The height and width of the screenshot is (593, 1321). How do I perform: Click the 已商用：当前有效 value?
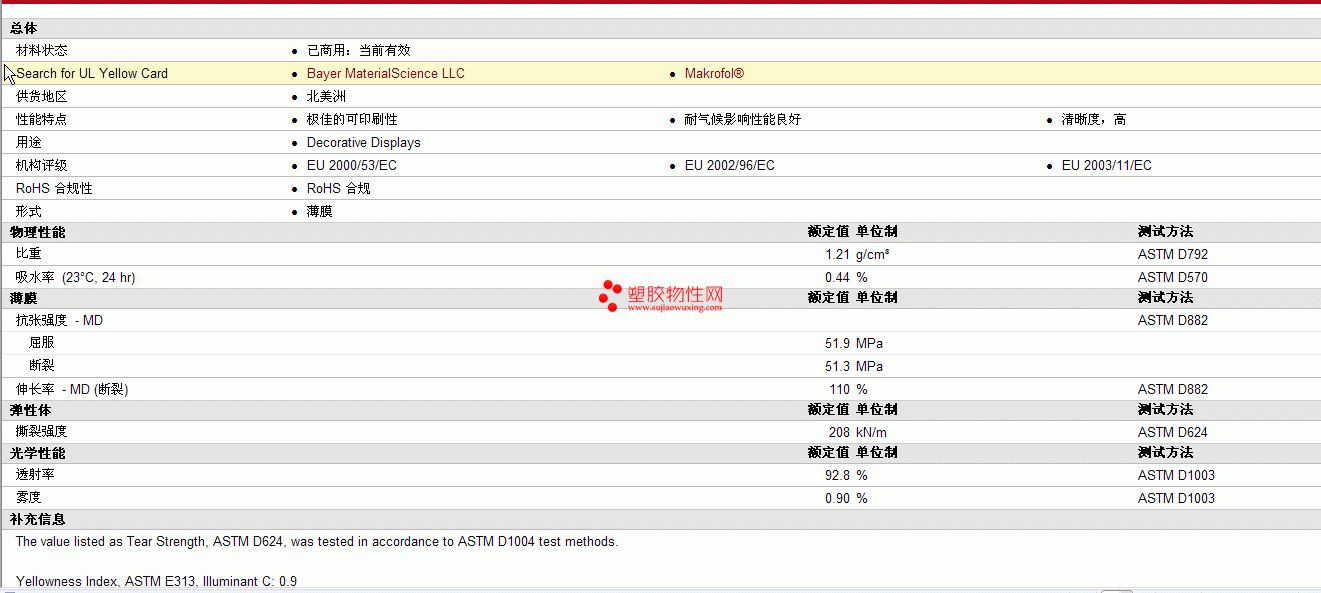tap(358, 50)
